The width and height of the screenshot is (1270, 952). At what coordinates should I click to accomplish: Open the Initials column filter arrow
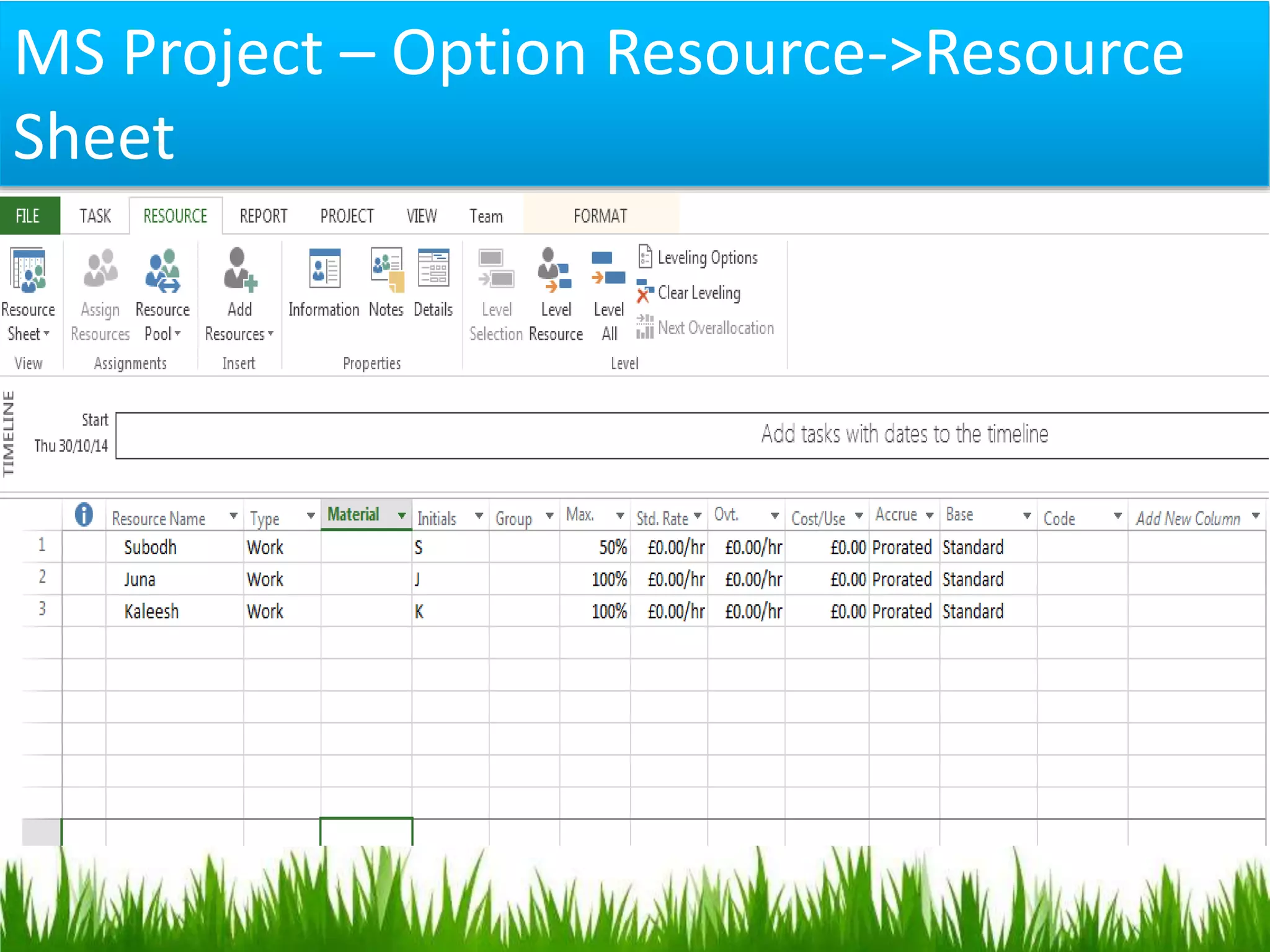(479, 516)
